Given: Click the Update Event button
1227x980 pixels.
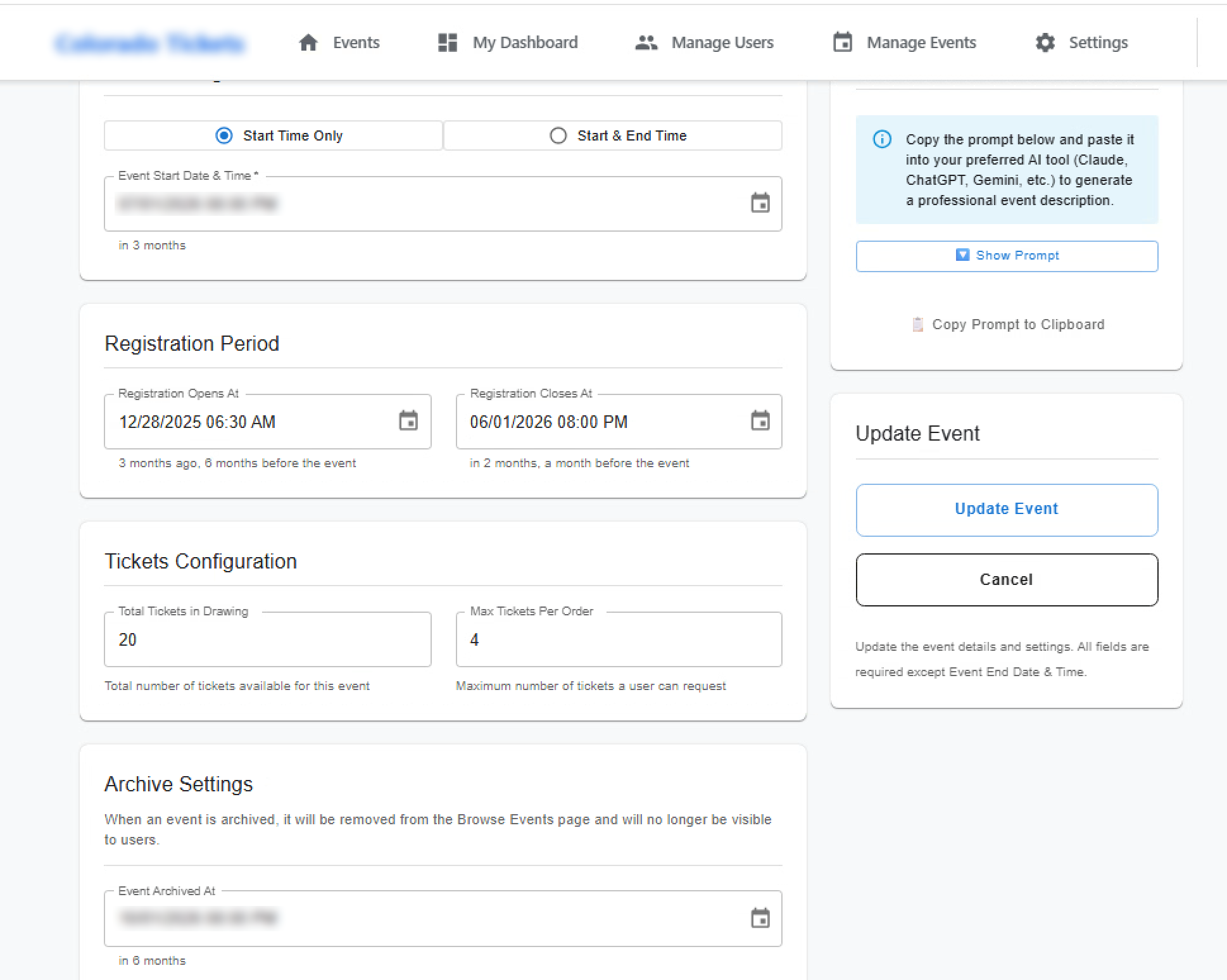Looking at the screenshot, I should tap(1007, 510).
